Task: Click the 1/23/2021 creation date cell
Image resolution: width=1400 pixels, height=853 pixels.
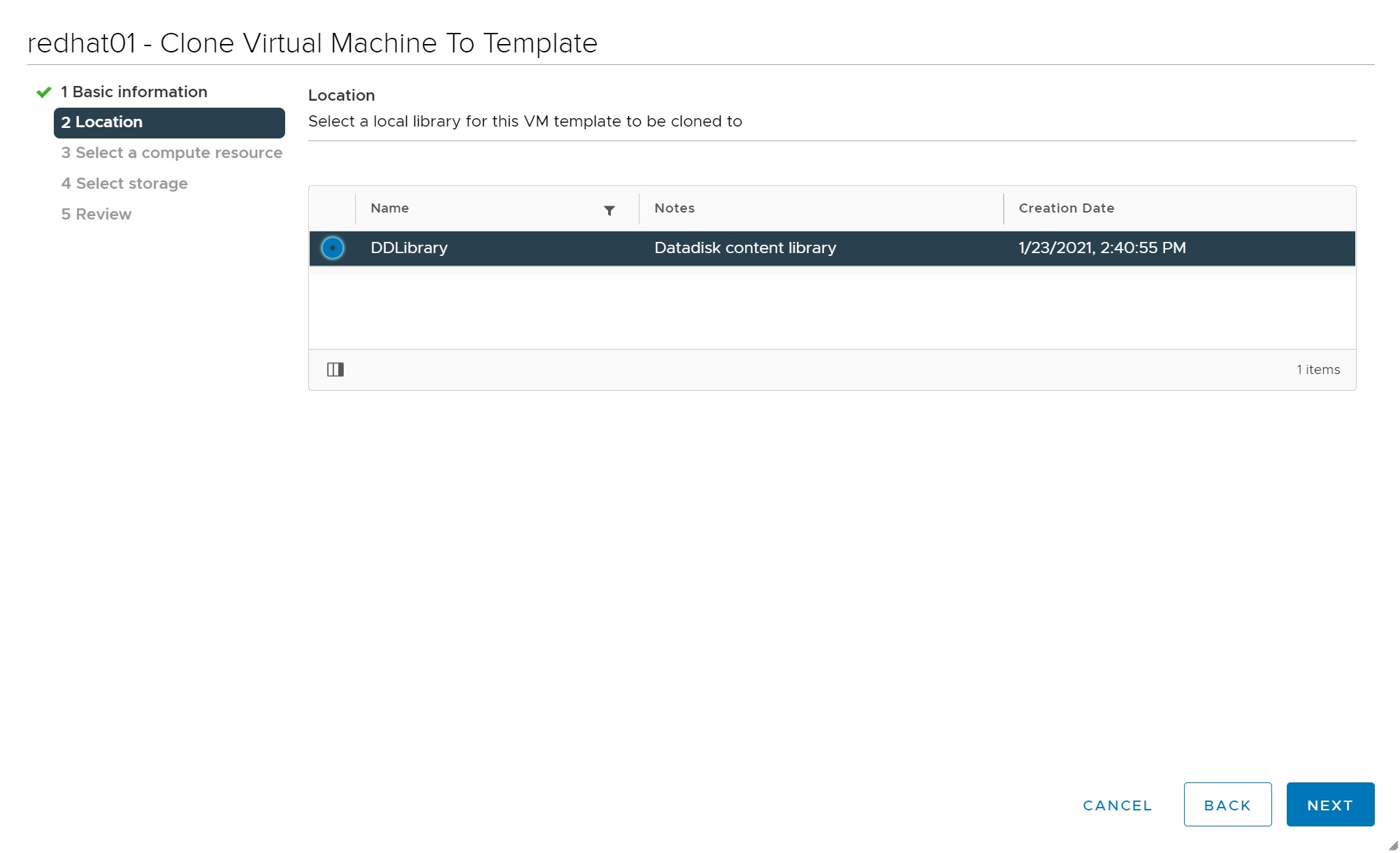Action: pyautogui.click(x=1102, y=248)
